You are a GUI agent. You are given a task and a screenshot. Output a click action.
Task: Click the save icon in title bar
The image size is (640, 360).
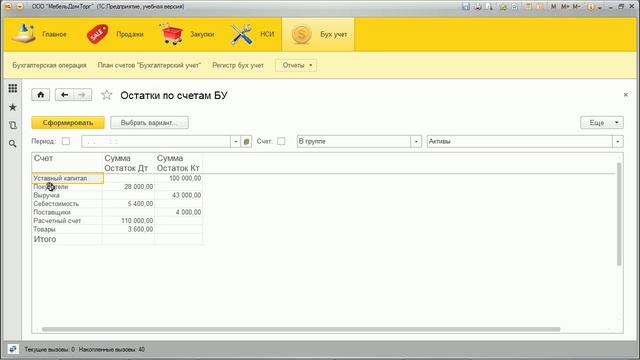[x=466, y=7]
